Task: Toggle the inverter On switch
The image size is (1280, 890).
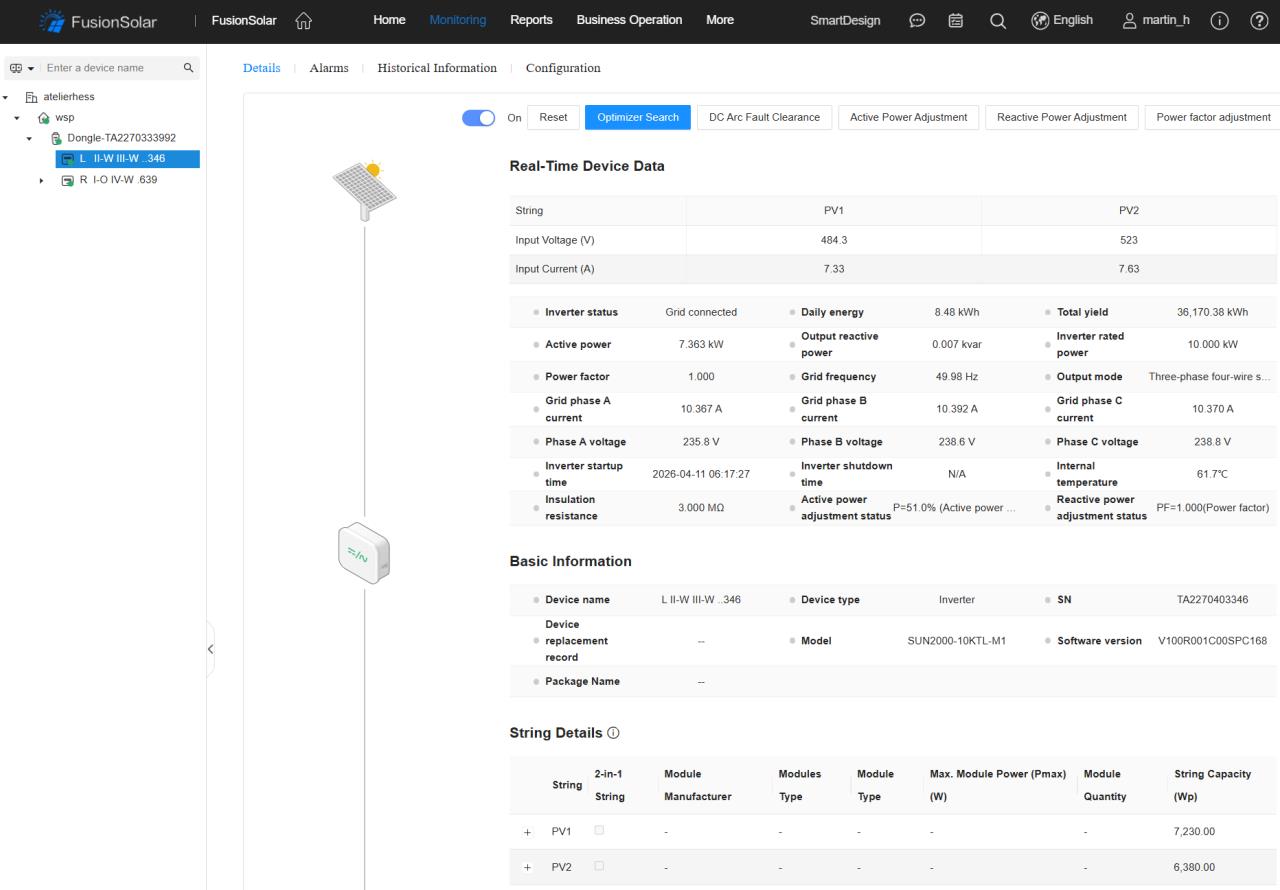Action: coord(479,118)
